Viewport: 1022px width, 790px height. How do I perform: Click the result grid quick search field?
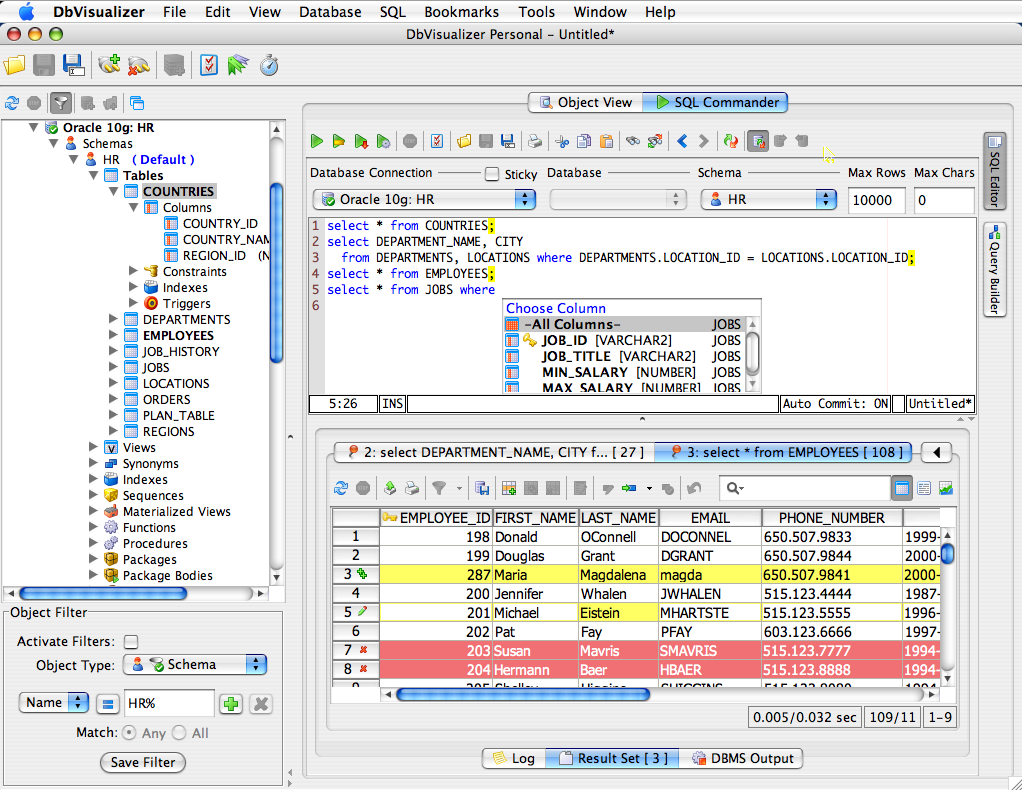(x=804, y=488)
